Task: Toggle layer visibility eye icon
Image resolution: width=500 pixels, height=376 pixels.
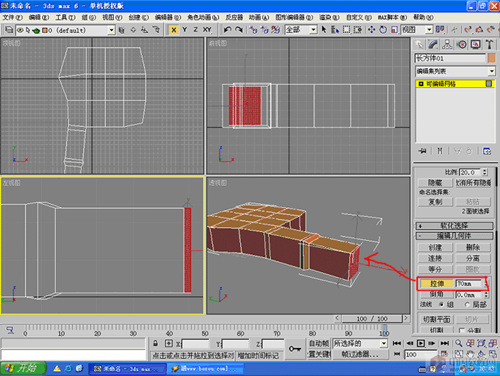Action: [20, 30]
